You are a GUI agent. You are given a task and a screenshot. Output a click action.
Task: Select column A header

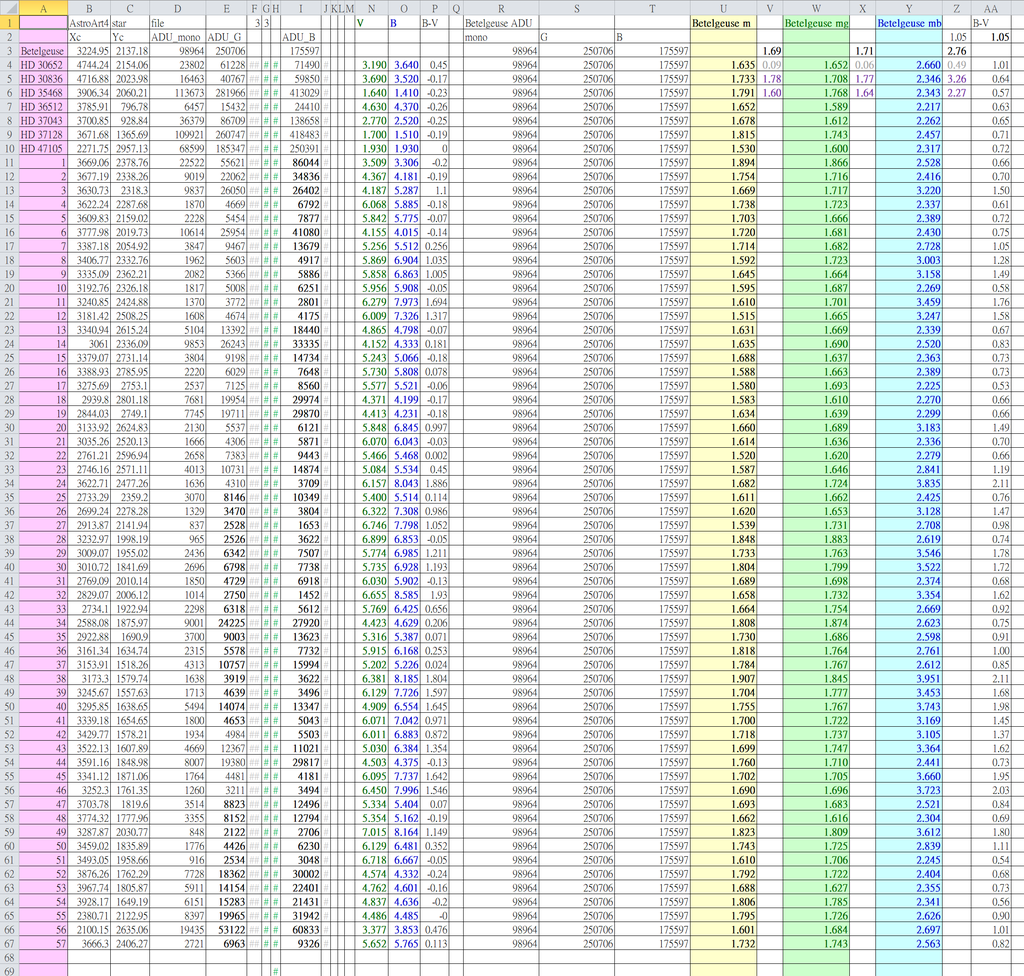pos(43,8)
